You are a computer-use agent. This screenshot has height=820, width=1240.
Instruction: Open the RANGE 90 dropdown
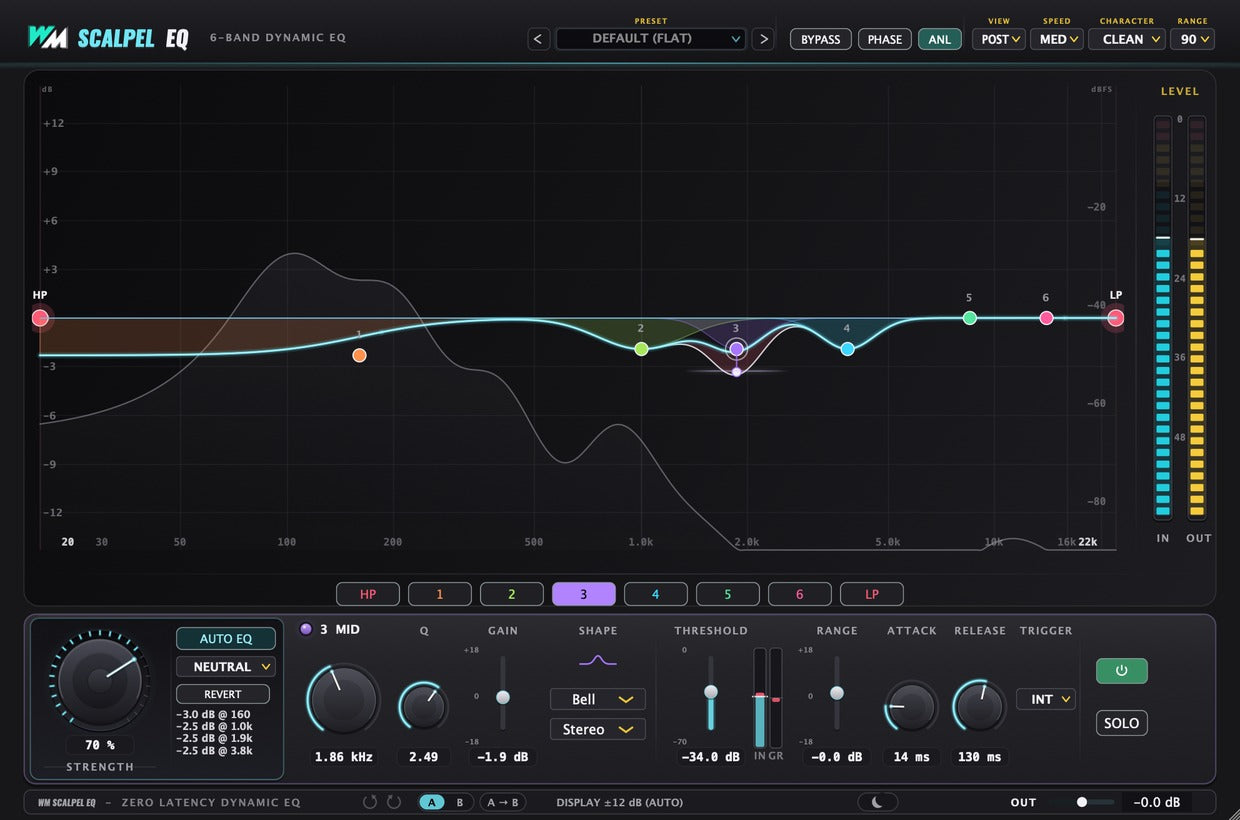pyautogui.click(x=1192, y=39)
